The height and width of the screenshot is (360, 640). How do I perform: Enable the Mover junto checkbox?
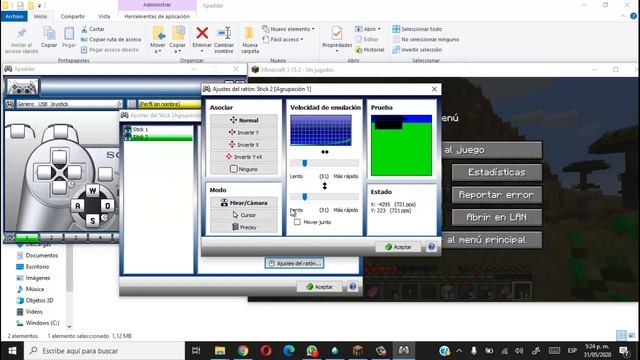tap(297, 222)
